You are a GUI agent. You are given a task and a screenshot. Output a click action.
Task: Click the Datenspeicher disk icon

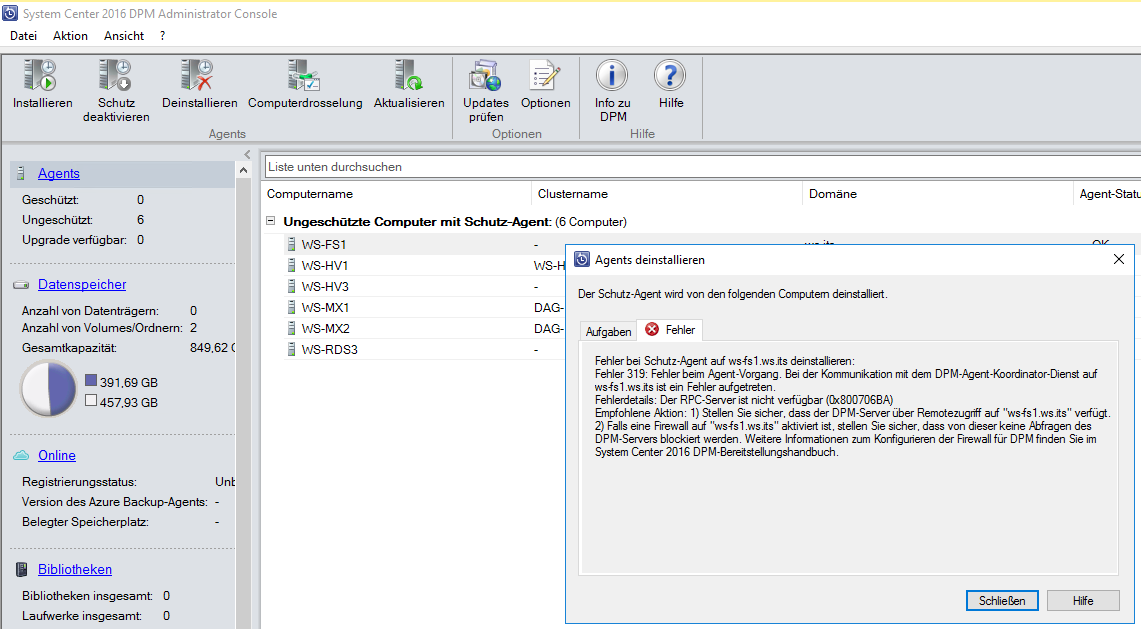pyautogui.click(x=22, y=285)
